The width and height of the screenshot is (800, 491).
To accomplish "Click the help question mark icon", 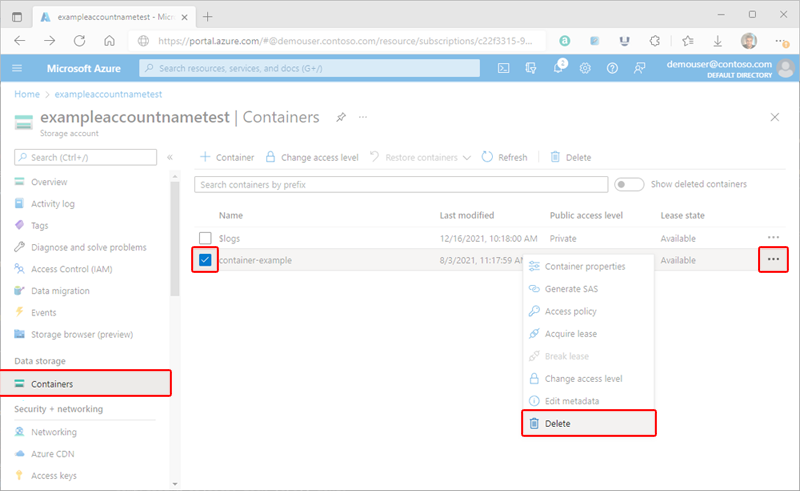I will [612, 68].
